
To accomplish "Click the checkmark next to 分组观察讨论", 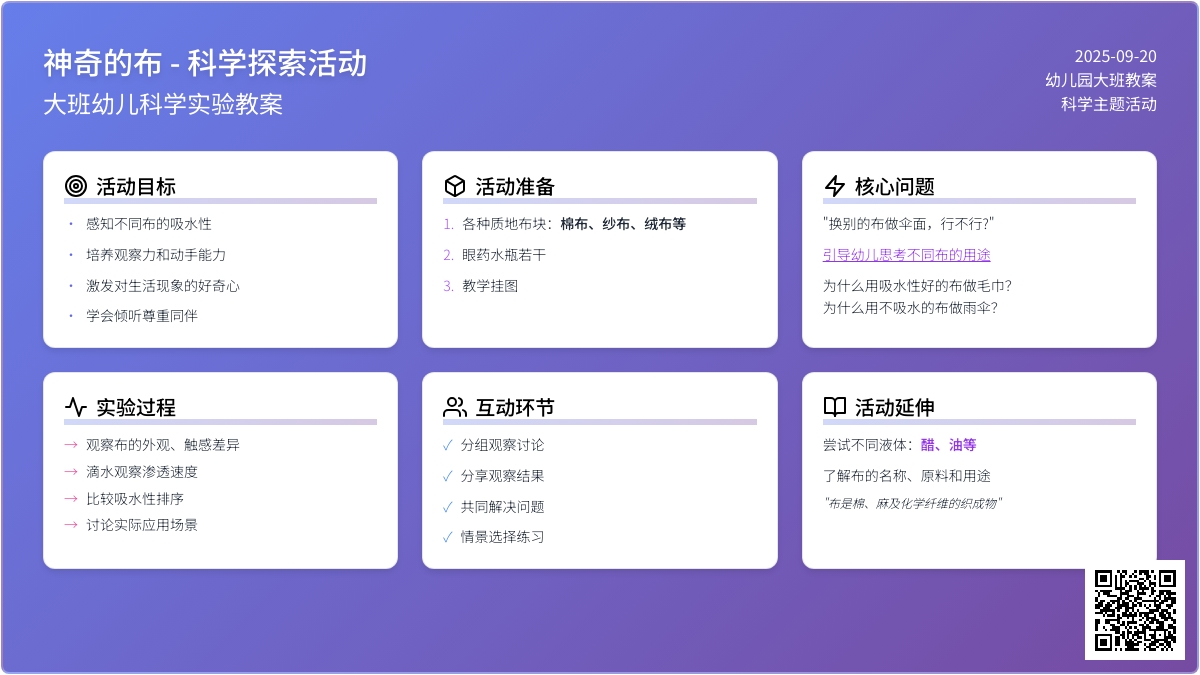I will (447, 445).
